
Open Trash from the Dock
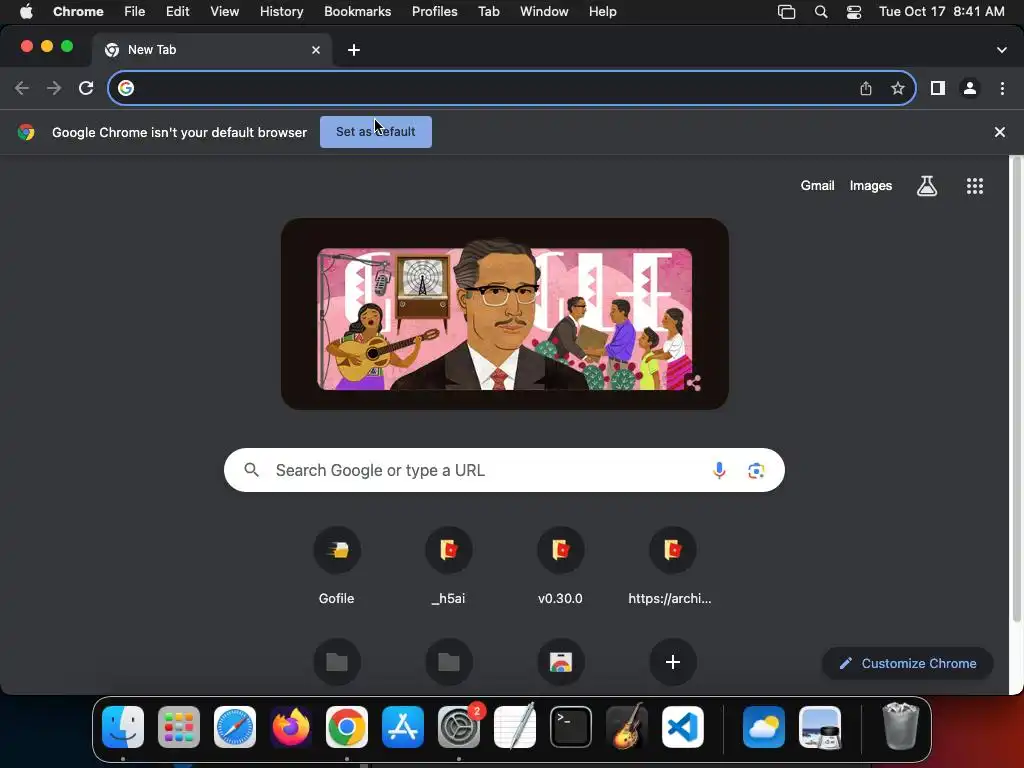pyautogui.click(x=901, y=726)
